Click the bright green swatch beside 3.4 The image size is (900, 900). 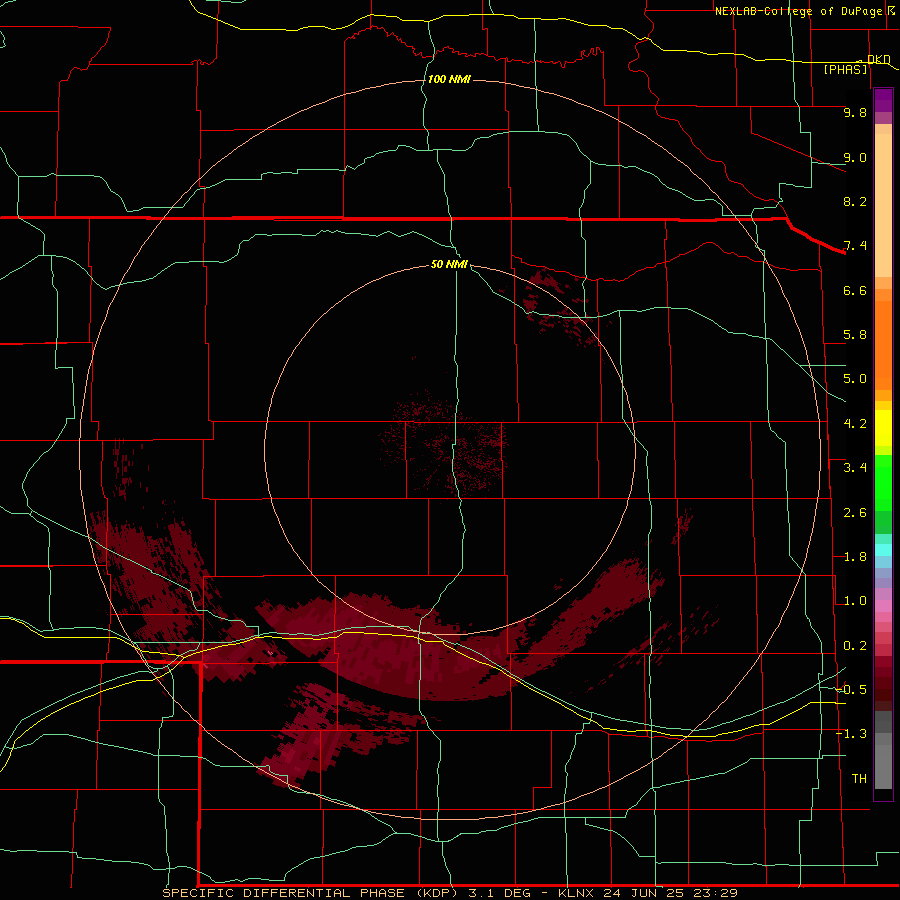[883, 481]
